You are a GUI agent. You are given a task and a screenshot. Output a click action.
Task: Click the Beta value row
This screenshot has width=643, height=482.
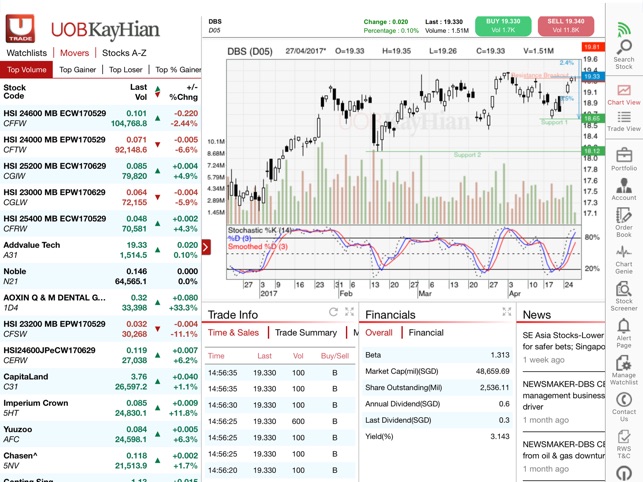click(437, 355)
